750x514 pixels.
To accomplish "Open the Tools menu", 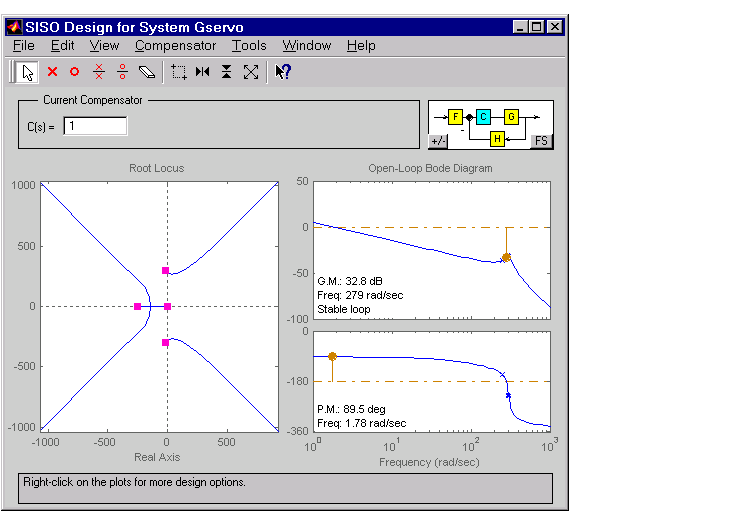I will pos(249,46).
